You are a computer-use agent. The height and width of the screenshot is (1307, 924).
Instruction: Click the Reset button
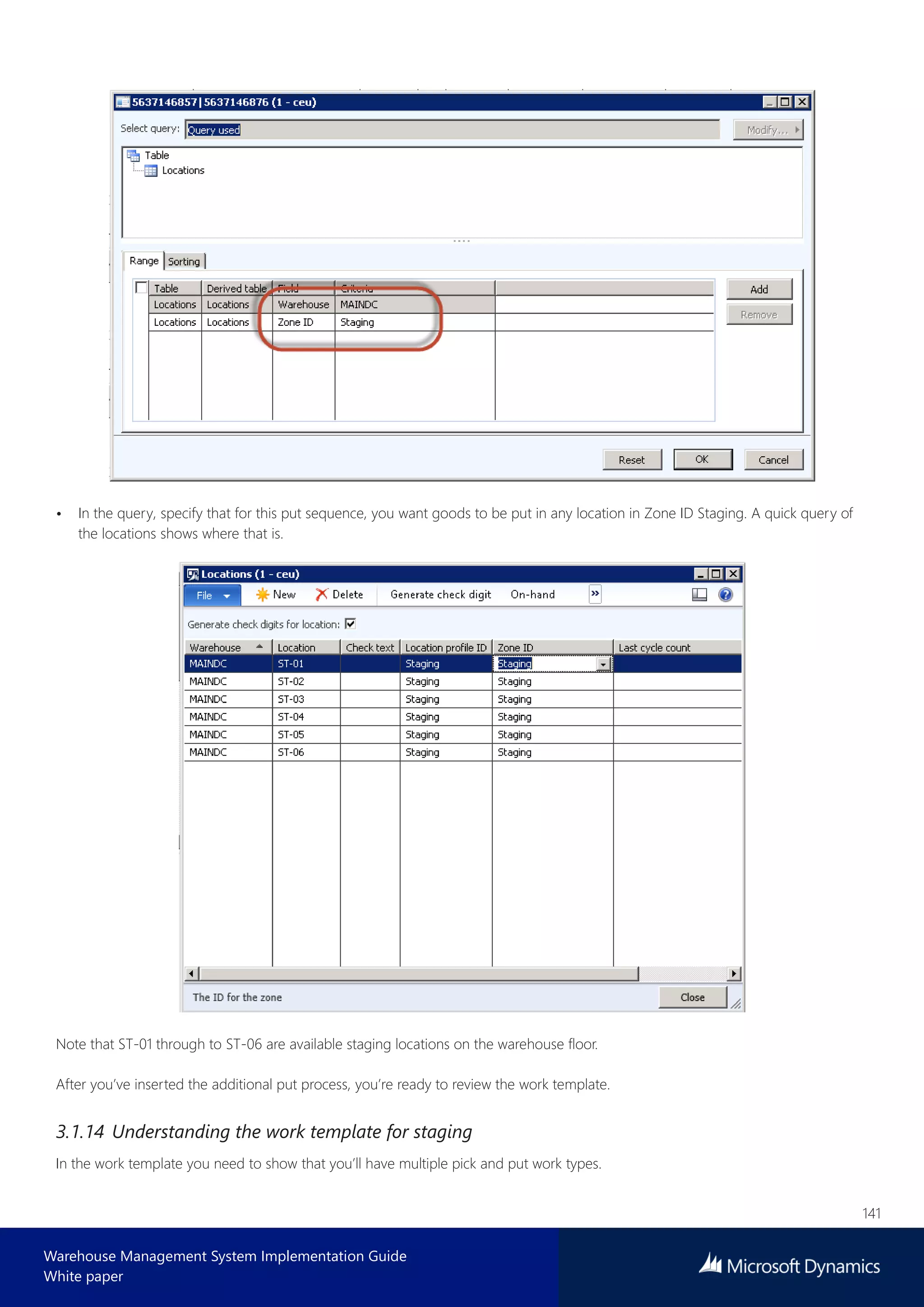(632, 460)
